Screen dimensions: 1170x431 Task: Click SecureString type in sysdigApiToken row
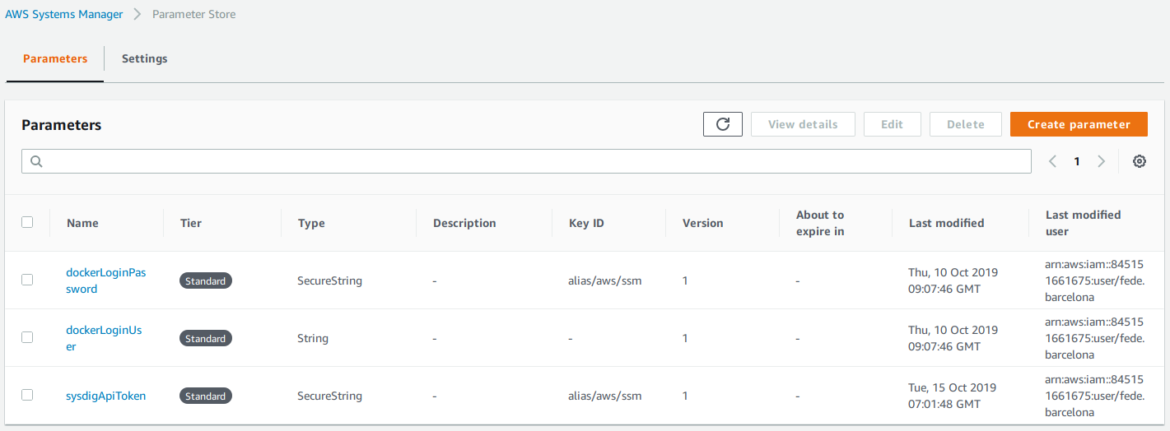pyautogui.click(x=330, y=396)
